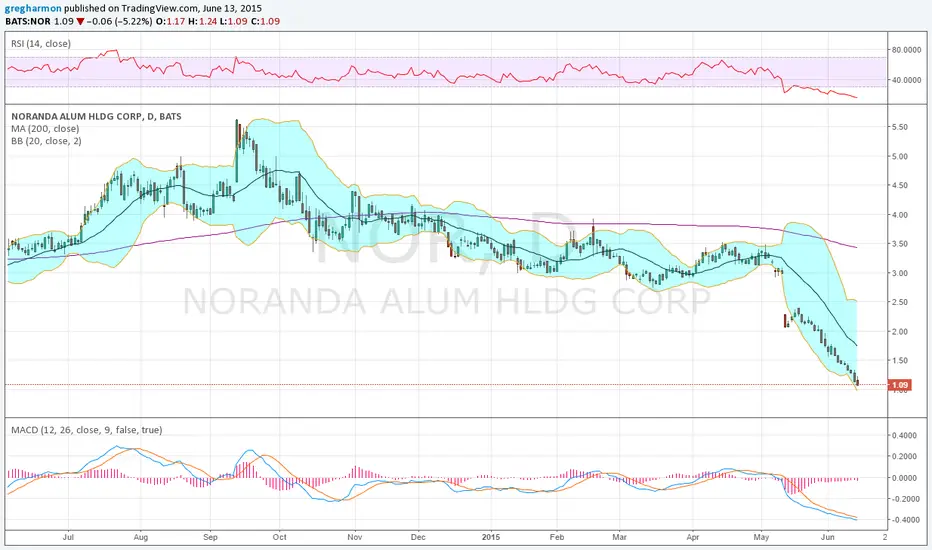Click the 2.00 price axis label
Image resolution: width=932 pixels, height=550 pixels.
click(899, 331)
